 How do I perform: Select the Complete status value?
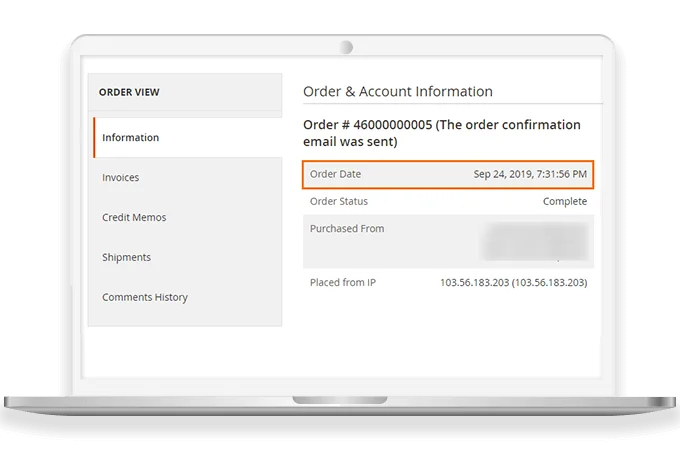point(565,201)
